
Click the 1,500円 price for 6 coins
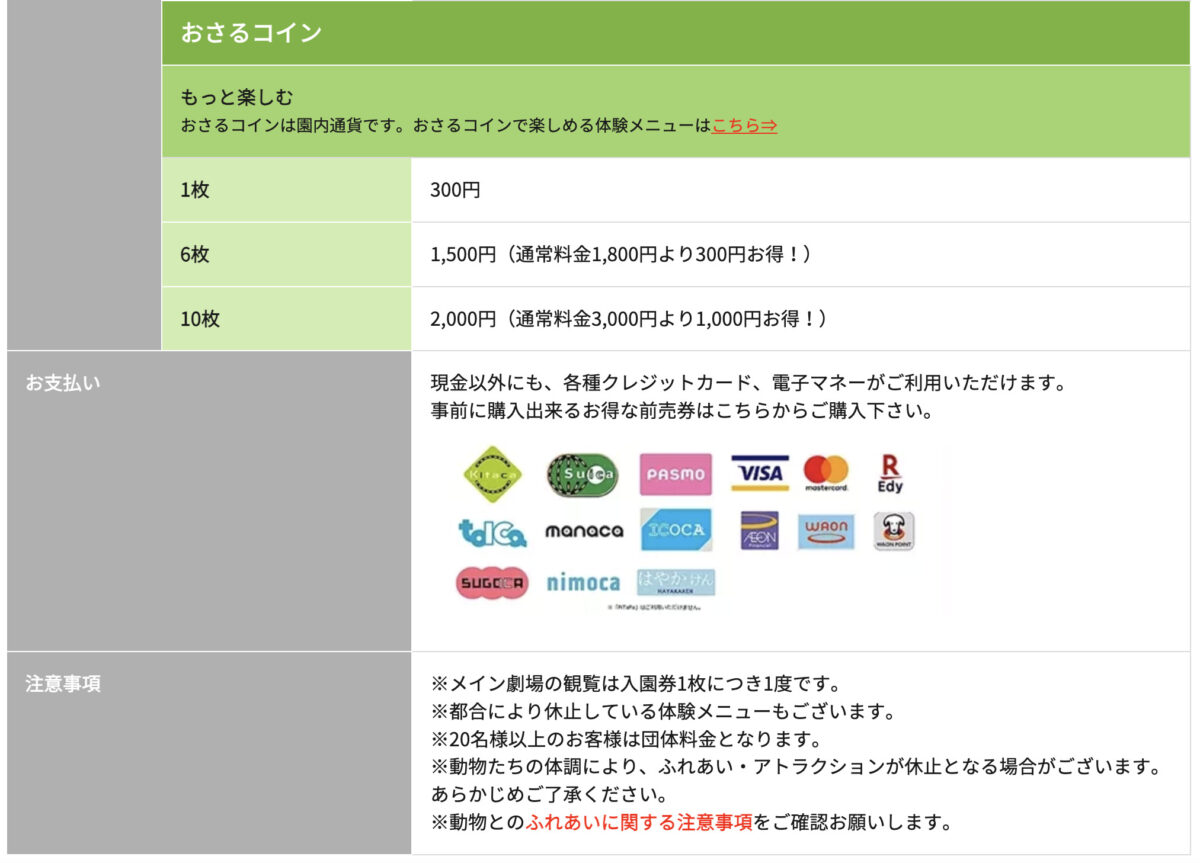[463, 255]
